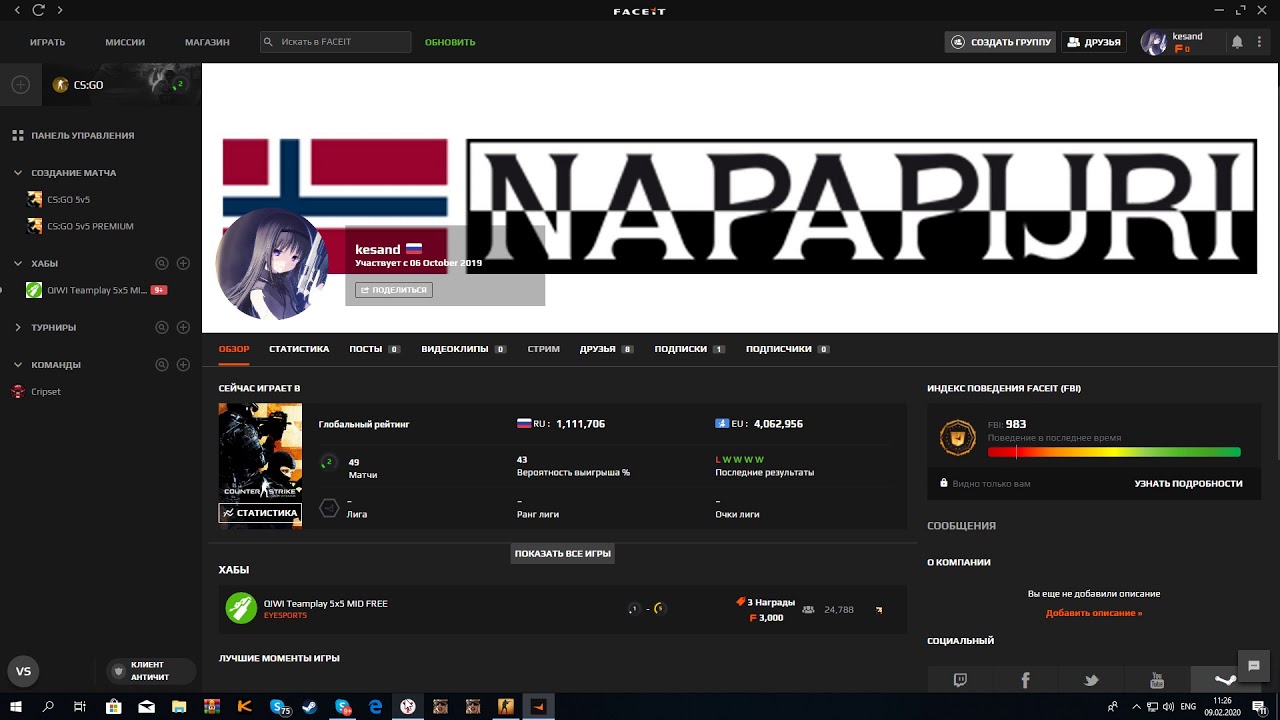The width and height of the screenshot is (1280, 720).
Task: Switch to the Подписчики tab
Action: pyautogui.click(x=788, y=349)
